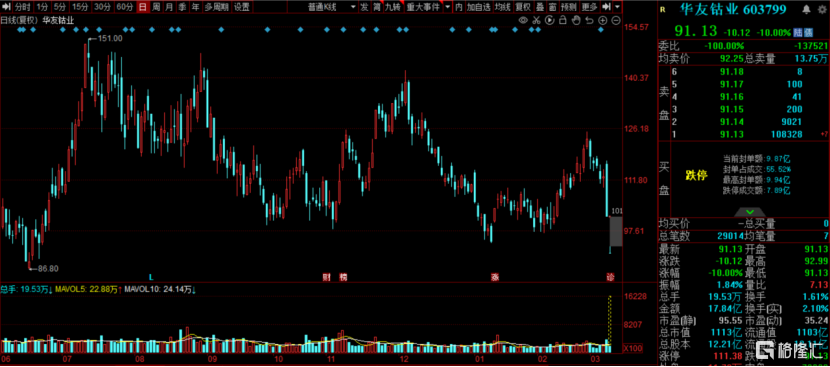Toggle the 均线 moving average button
830x367 pixels.
(x=502, y=7)
